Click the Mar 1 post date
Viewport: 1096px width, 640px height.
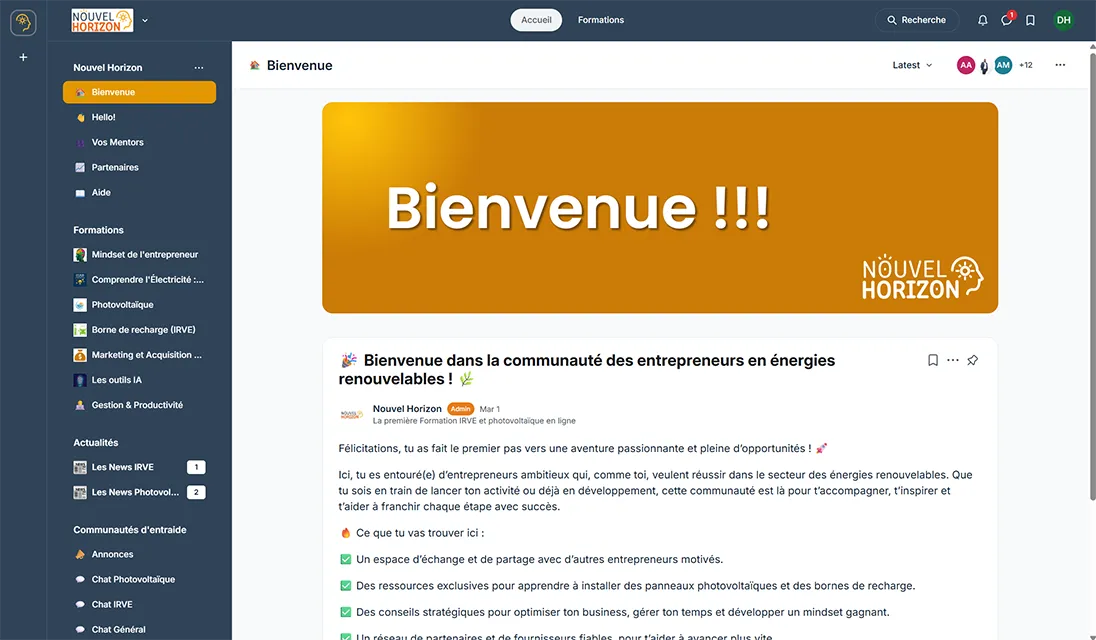point(489,409)
